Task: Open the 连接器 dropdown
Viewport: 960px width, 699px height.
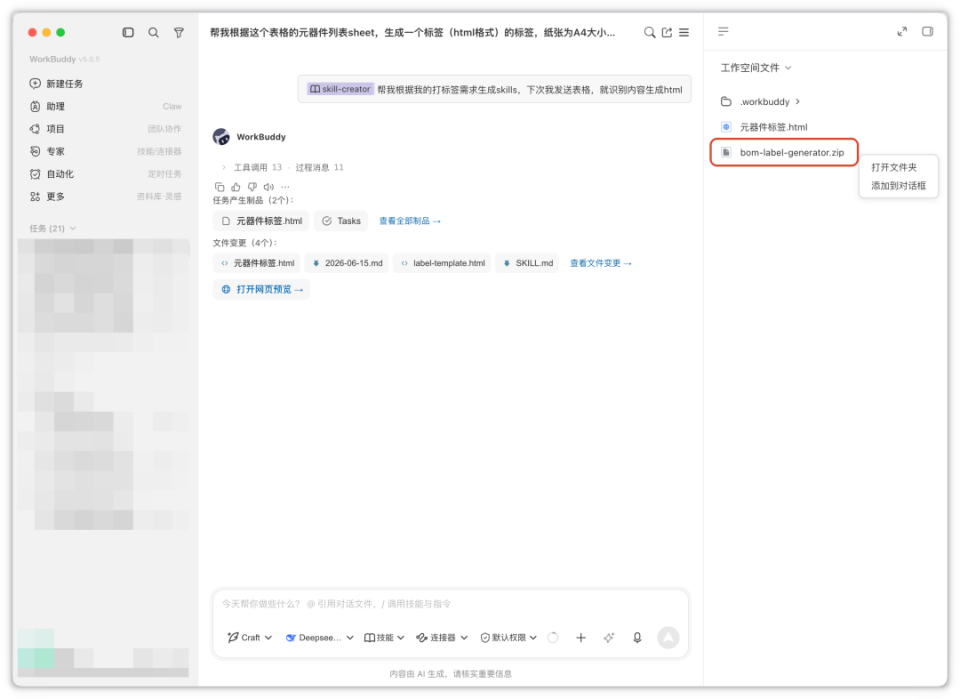Action: click(x=442, y=638)
